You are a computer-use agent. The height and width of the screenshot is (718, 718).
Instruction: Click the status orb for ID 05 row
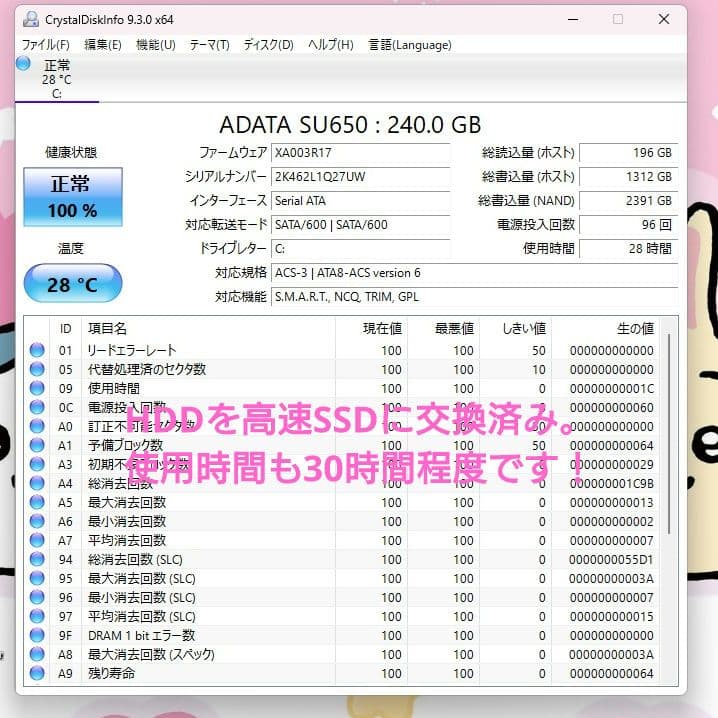tap(37, 369)
